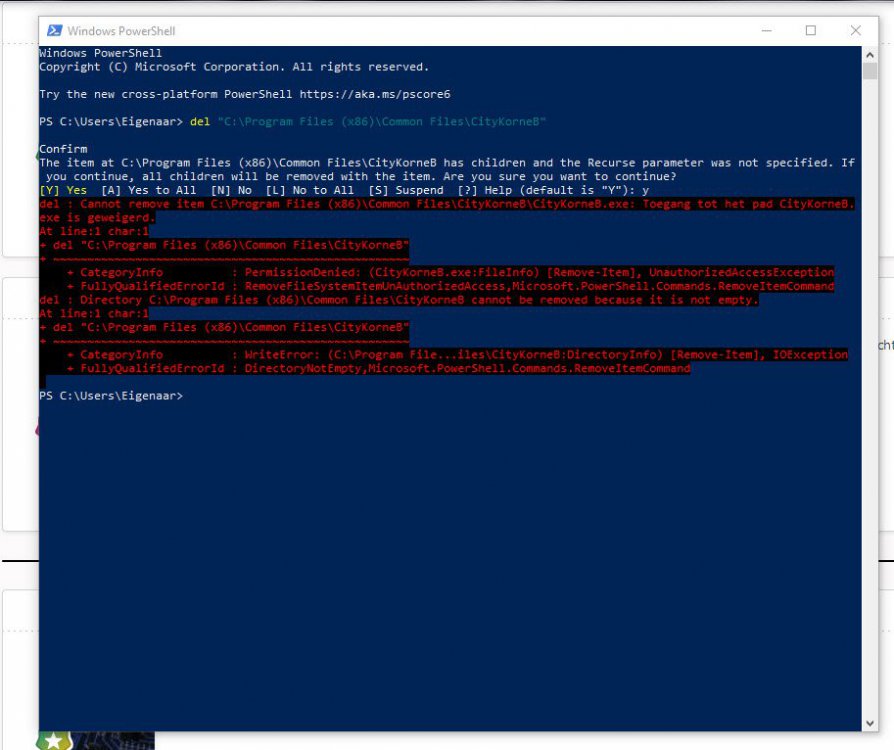Screen dimensions: 894x750
Task: Click 'exe is geweigerd.' error text
Action: point(97,217)
